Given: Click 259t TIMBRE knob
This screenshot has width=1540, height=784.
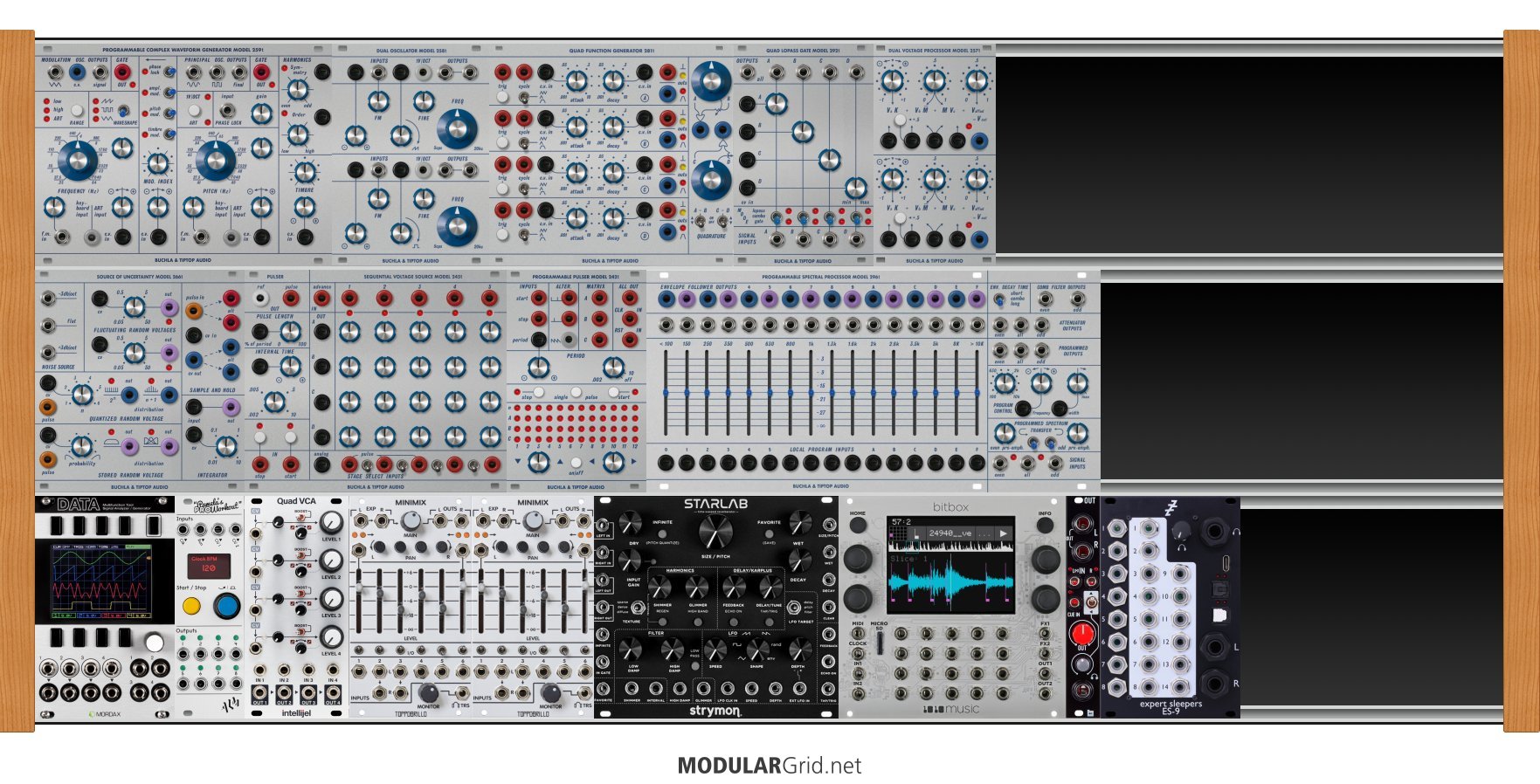Looking at the screenshot, I should [303, 172].
